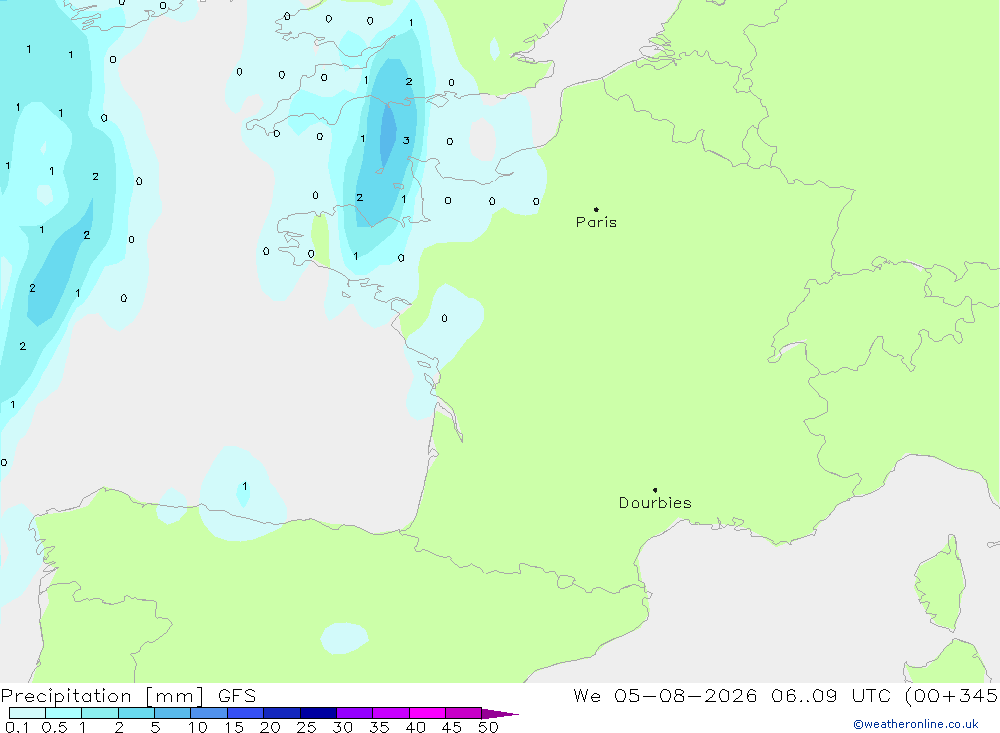Pick legend swatch between 35 and 40
The image size is (1000, 733).
click(391, 713)
